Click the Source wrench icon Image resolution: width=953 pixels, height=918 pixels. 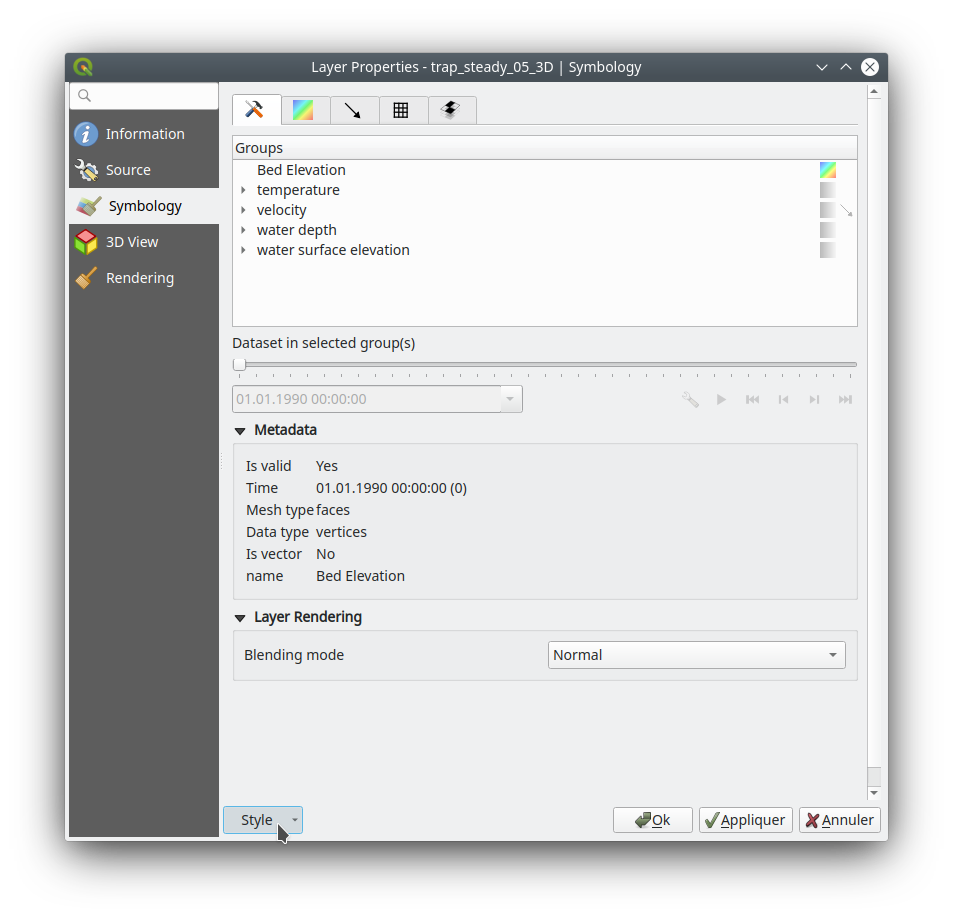coord(87,170)
